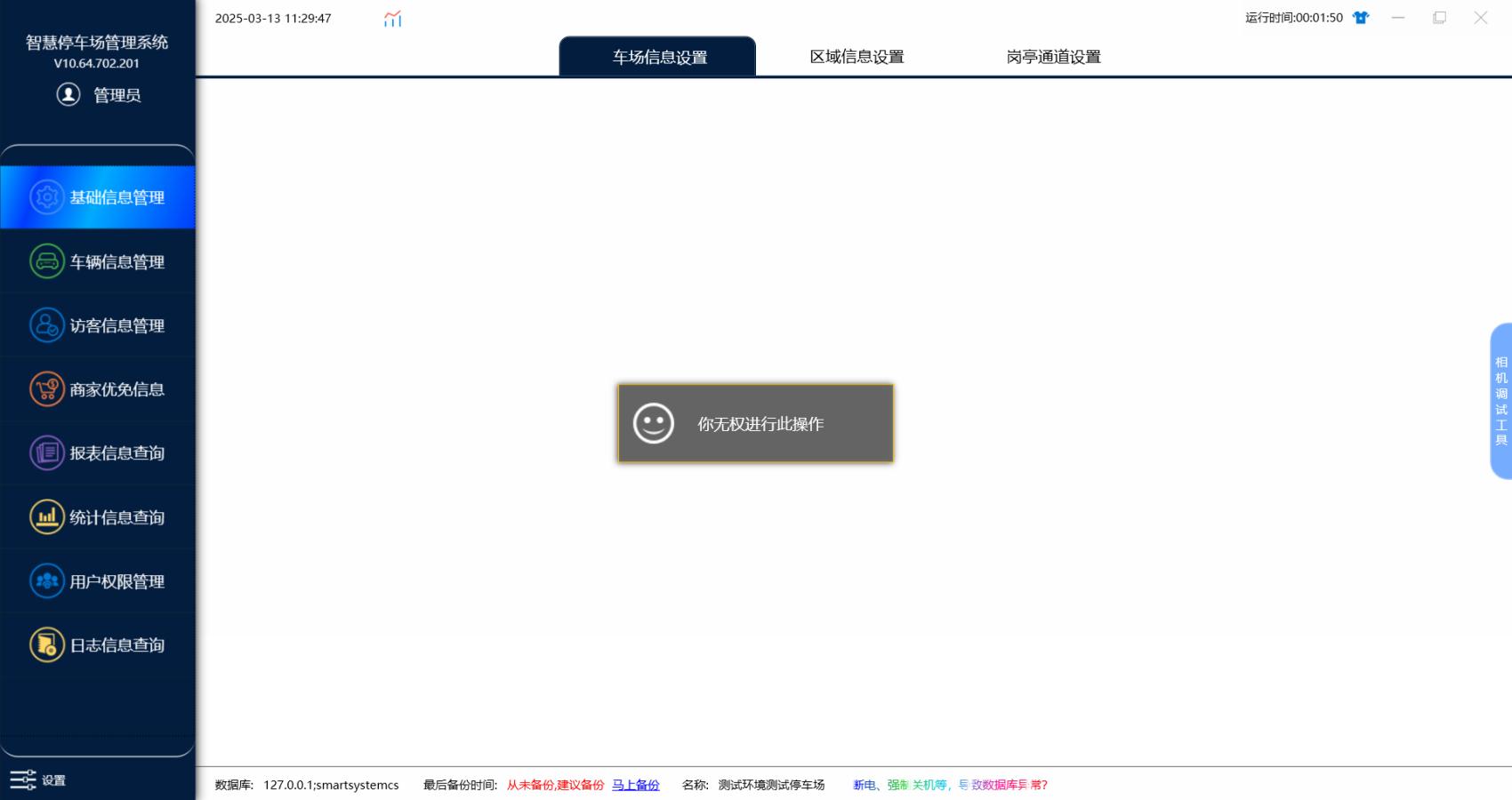Image resolution: width=1512 pixels, height=800 pixels.
Task: Click the colorful power-failure warning text
Action: click(950, 785)
